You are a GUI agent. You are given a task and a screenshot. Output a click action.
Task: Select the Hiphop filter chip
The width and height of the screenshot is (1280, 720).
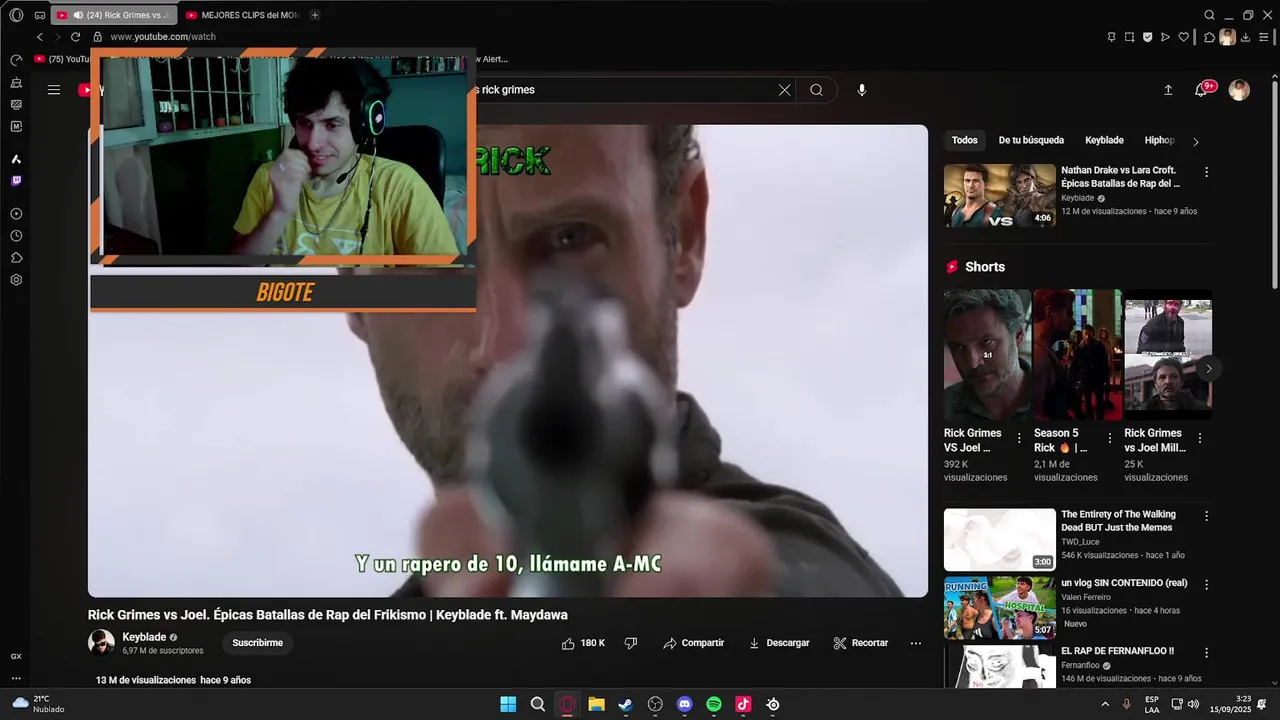point(1159,141)
